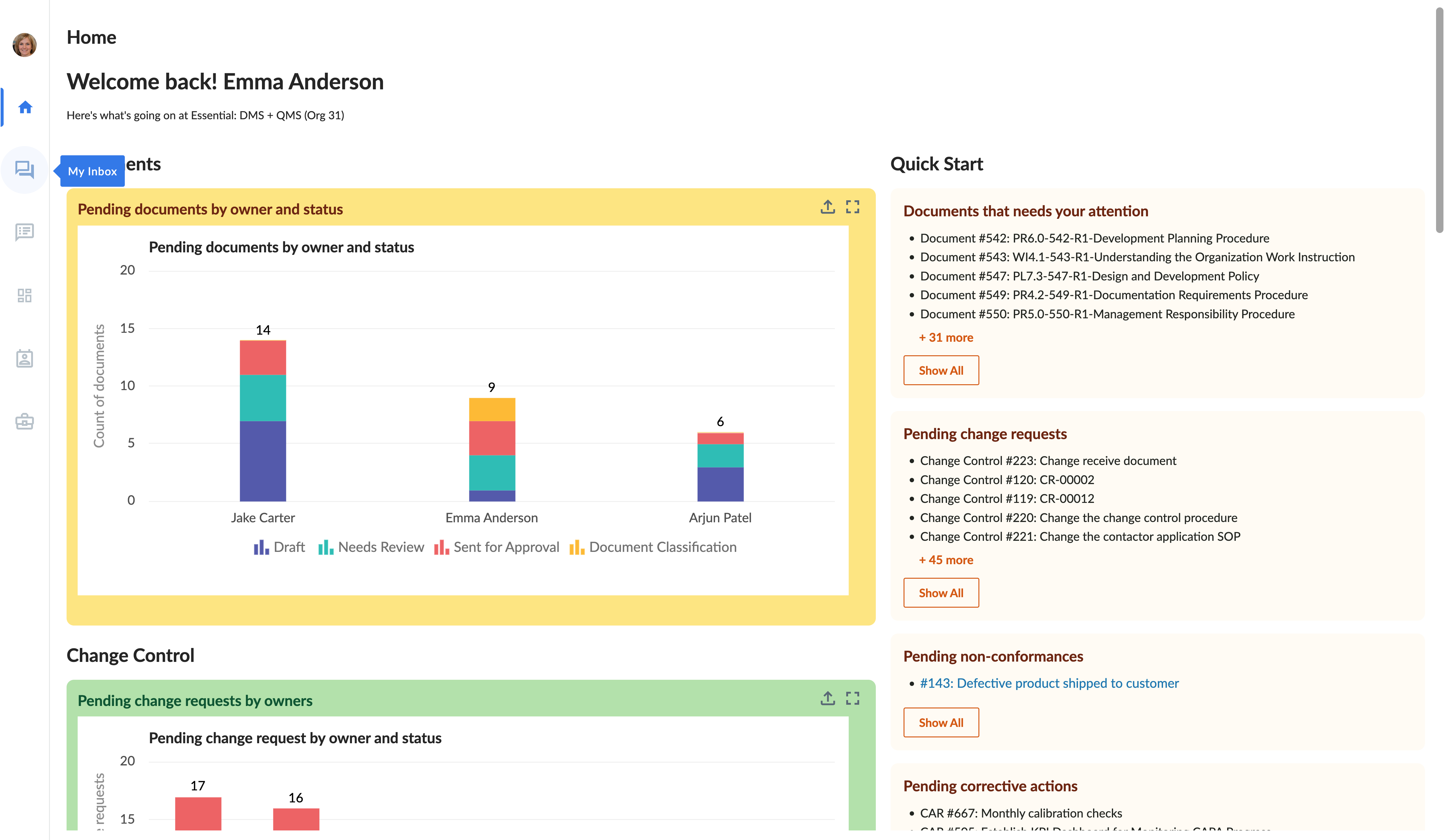Click Emma Anderson's Needs Review bar segment
Image resolution: width=1449 pixels, height=840 pixels.
492,473
